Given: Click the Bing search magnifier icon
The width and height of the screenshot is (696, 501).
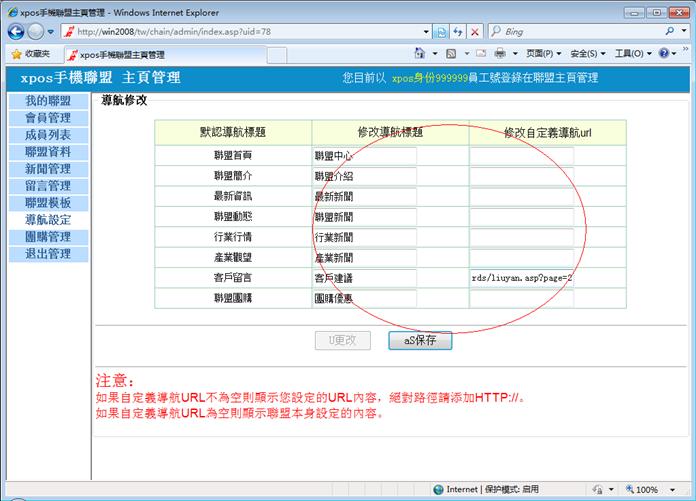Looking at the screenshot, I should (670, 32).
